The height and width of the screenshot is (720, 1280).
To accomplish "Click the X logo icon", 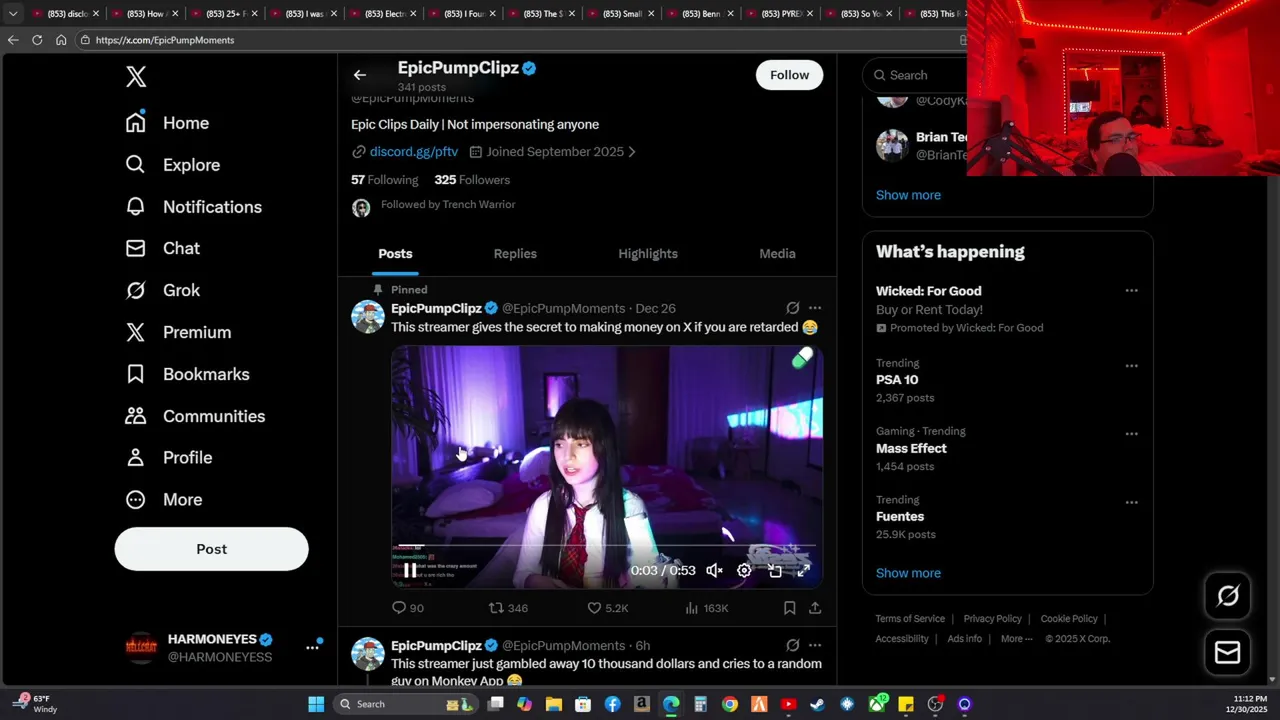I will [136, 77].
